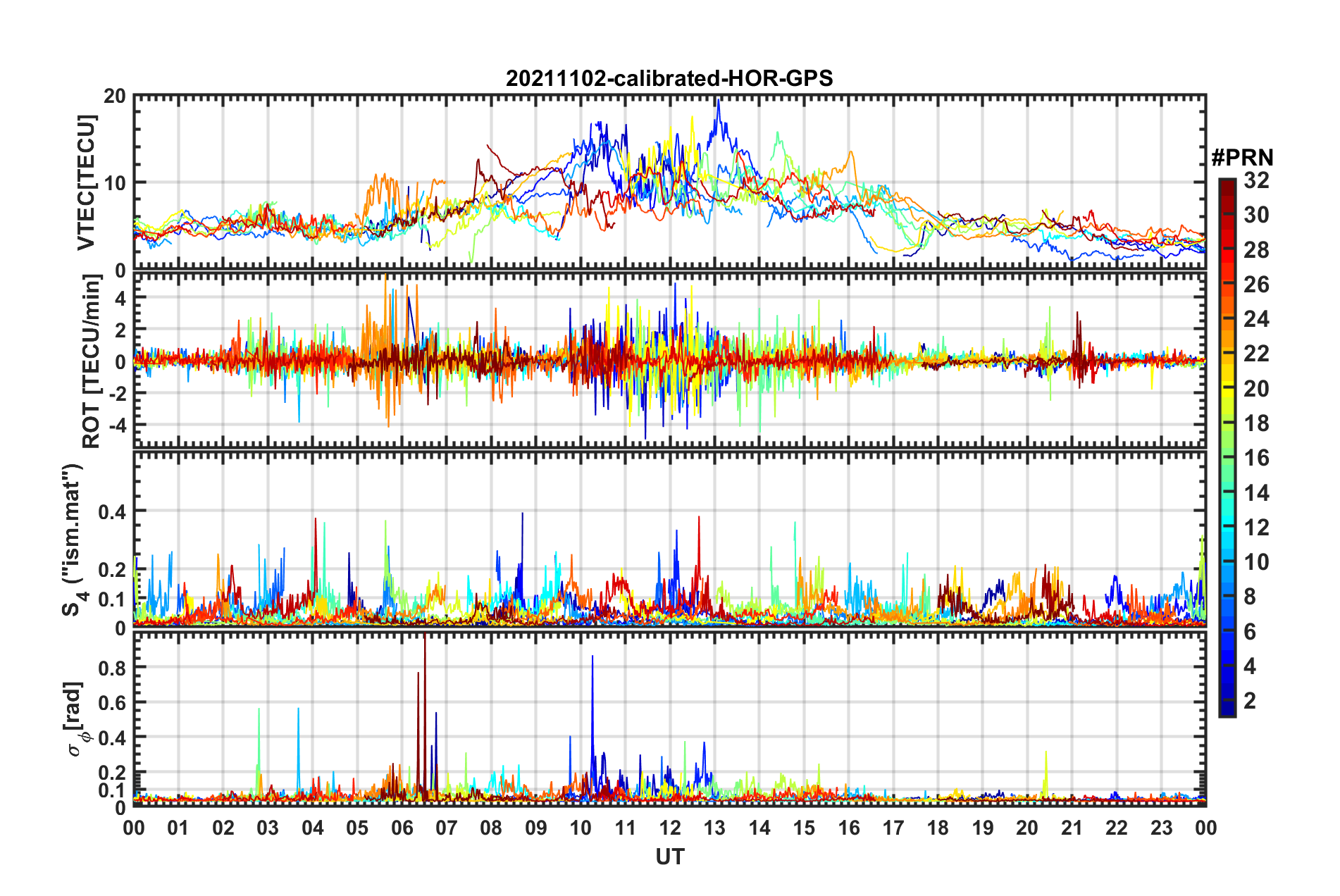The image size is (1340, 896).
Task: Click the S4 y-axis label
Action: pyautogui.click(x=73, y=540)
